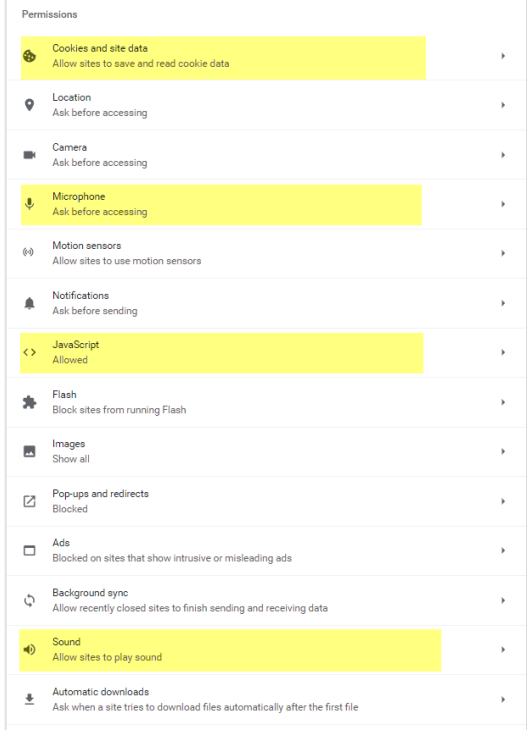529x733 pixels.
Task: Open Microphone permission settings
Action: tap(266, 204)
